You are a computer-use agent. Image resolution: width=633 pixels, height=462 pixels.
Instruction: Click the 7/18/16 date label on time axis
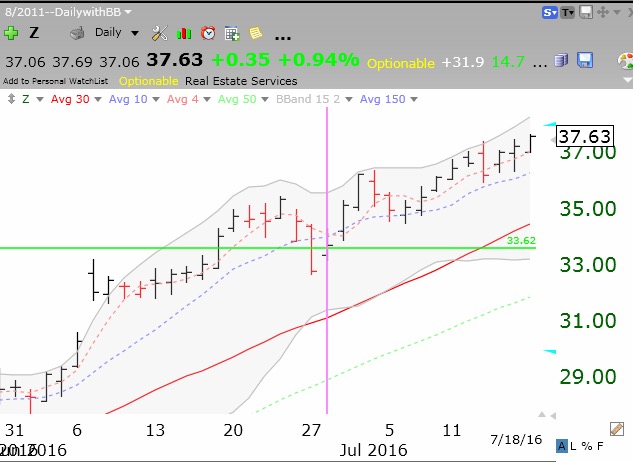pyautogui.click(x=516, y=439)
